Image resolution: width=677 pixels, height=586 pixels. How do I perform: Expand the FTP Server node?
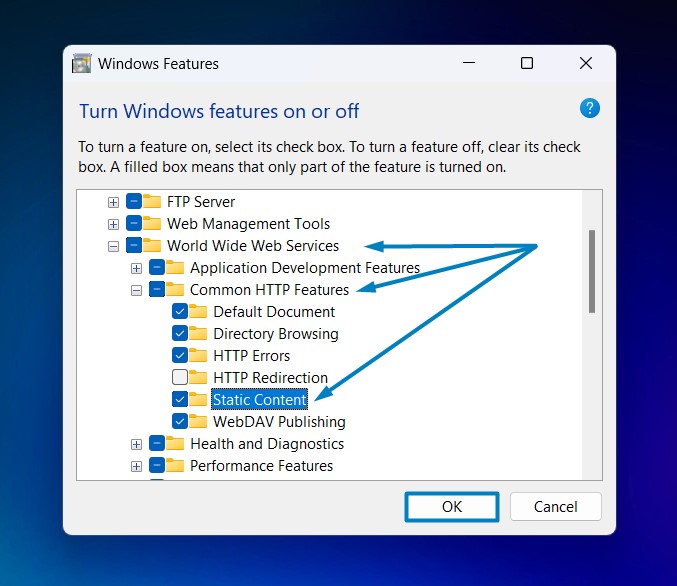click(113, 202)
